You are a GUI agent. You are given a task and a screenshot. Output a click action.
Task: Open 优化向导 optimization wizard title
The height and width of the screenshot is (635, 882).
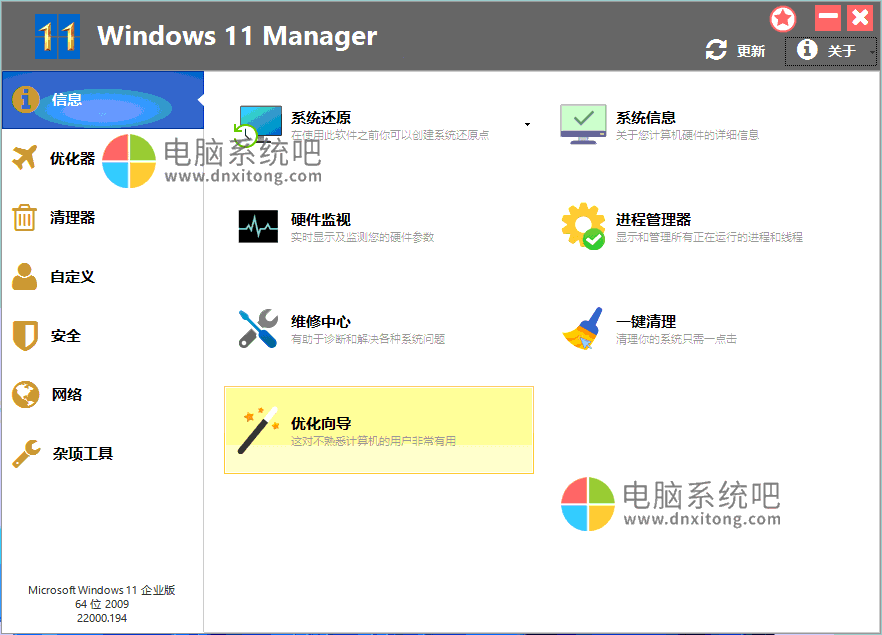[x=321, y=424]
